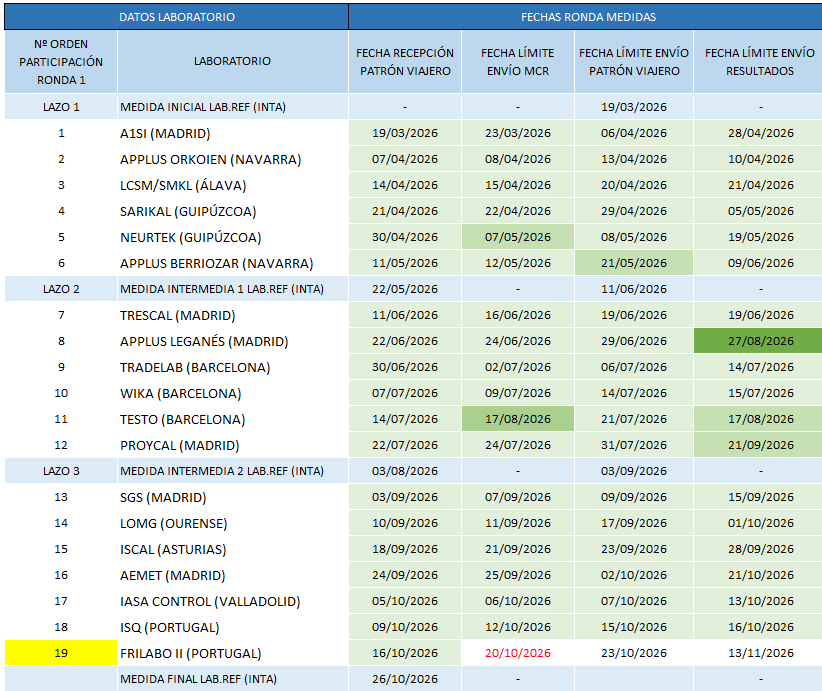Select the MEDIDA INTERMEDIA 1 LAB.REF (INTA) cell
This screenshot has height=691, width=822.
pos(233,289)
